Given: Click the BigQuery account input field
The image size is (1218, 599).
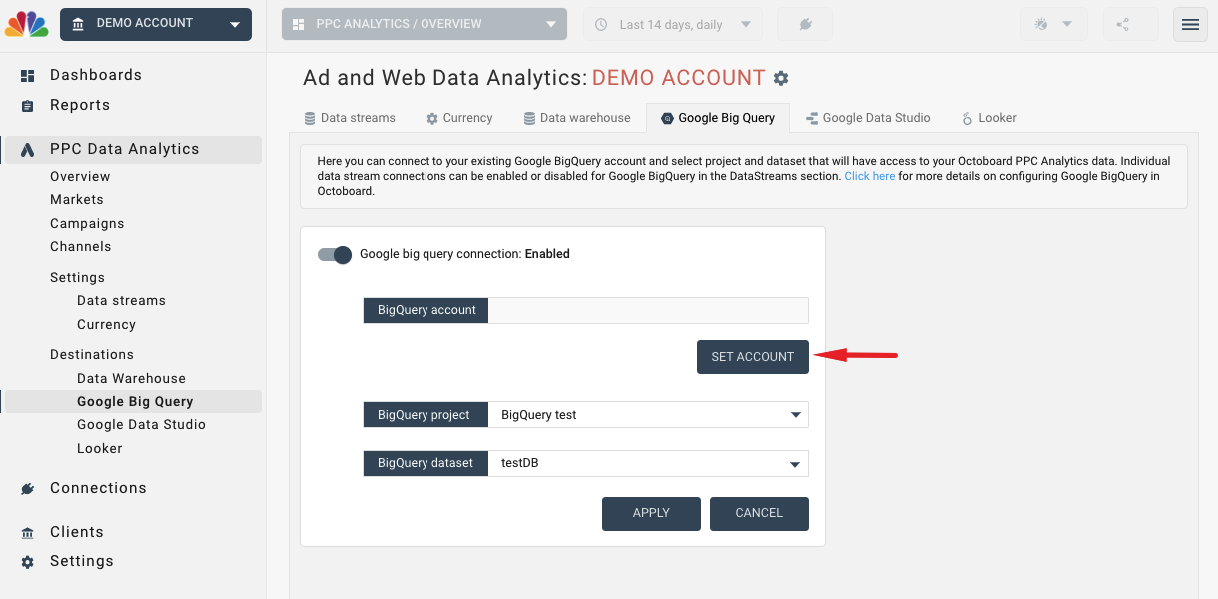Looking at the screenshot, I should pos(648,310).
